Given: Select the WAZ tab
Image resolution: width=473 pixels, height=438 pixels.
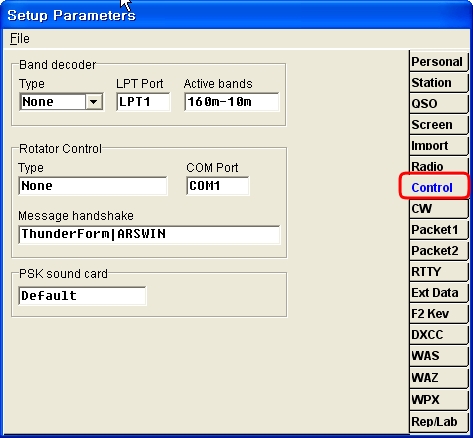Looking at the screenshot, I should point(438,378).
